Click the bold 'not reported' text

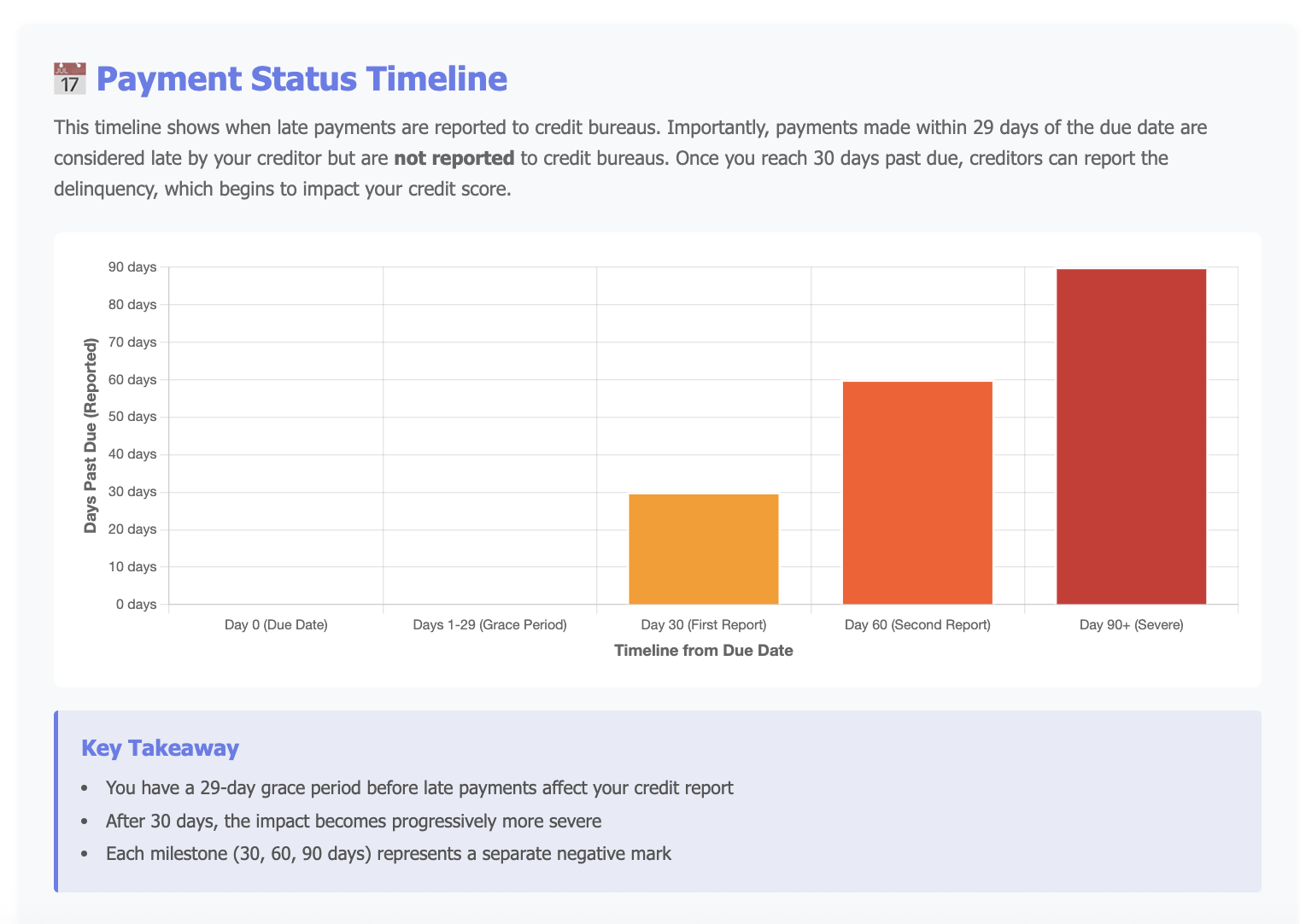[x=454, y=158]
